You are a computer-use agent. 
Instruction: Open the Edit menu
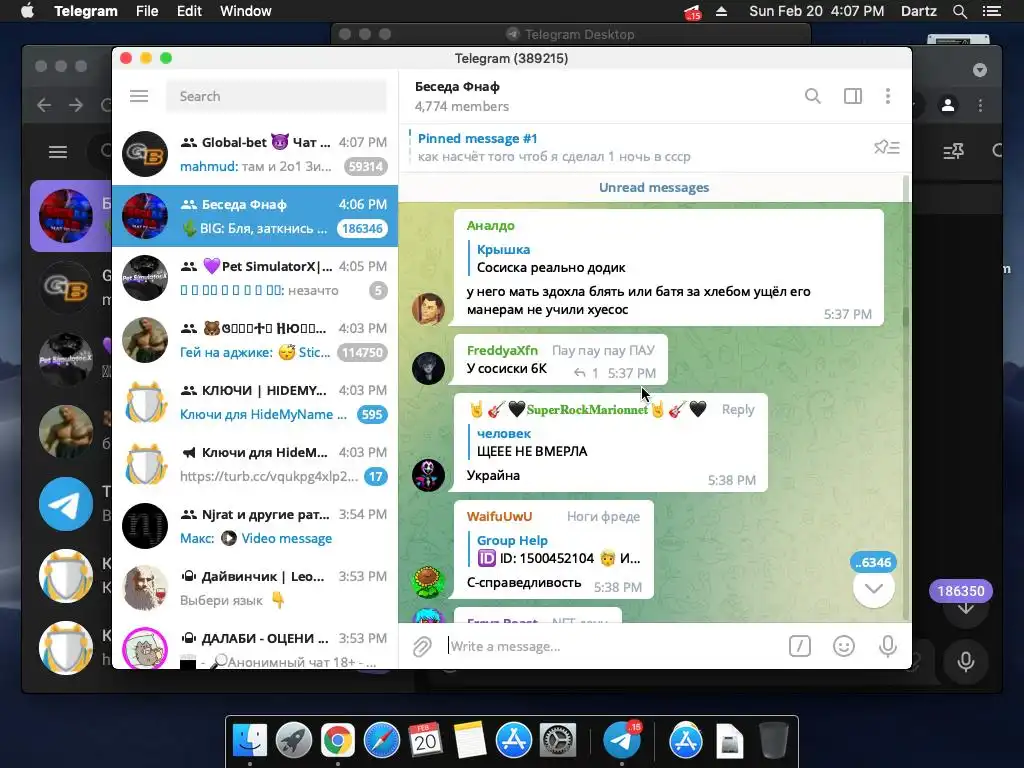(x=189, y=11)
